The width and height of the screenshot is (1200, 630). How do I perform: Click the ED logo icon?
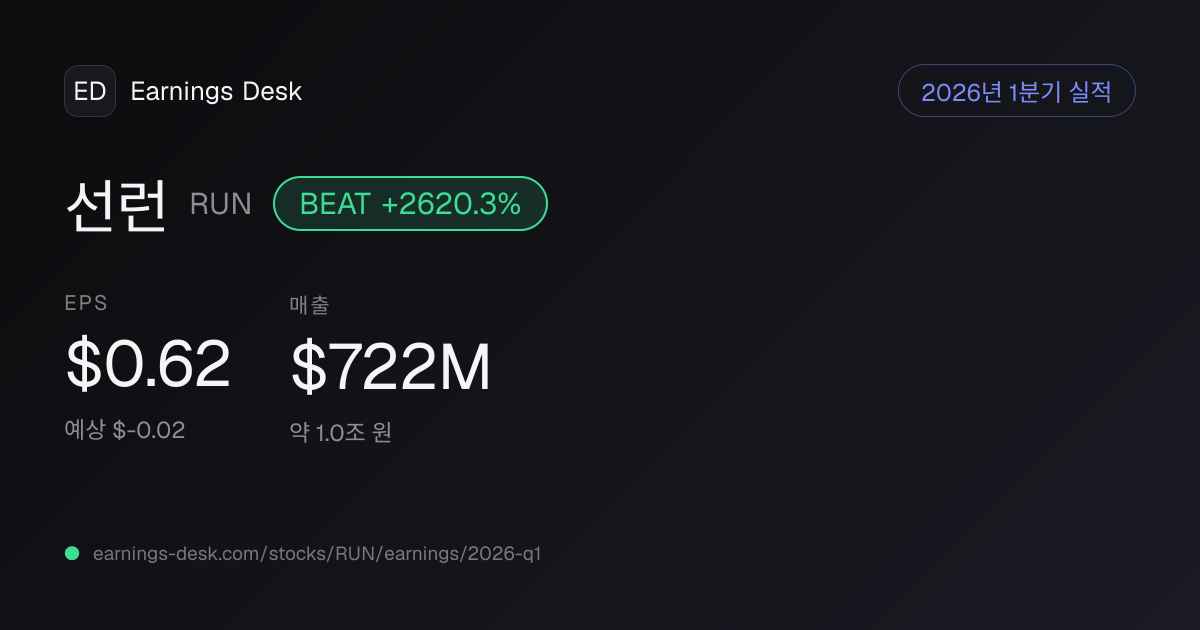pyautogui.click(x=90, y=91)
